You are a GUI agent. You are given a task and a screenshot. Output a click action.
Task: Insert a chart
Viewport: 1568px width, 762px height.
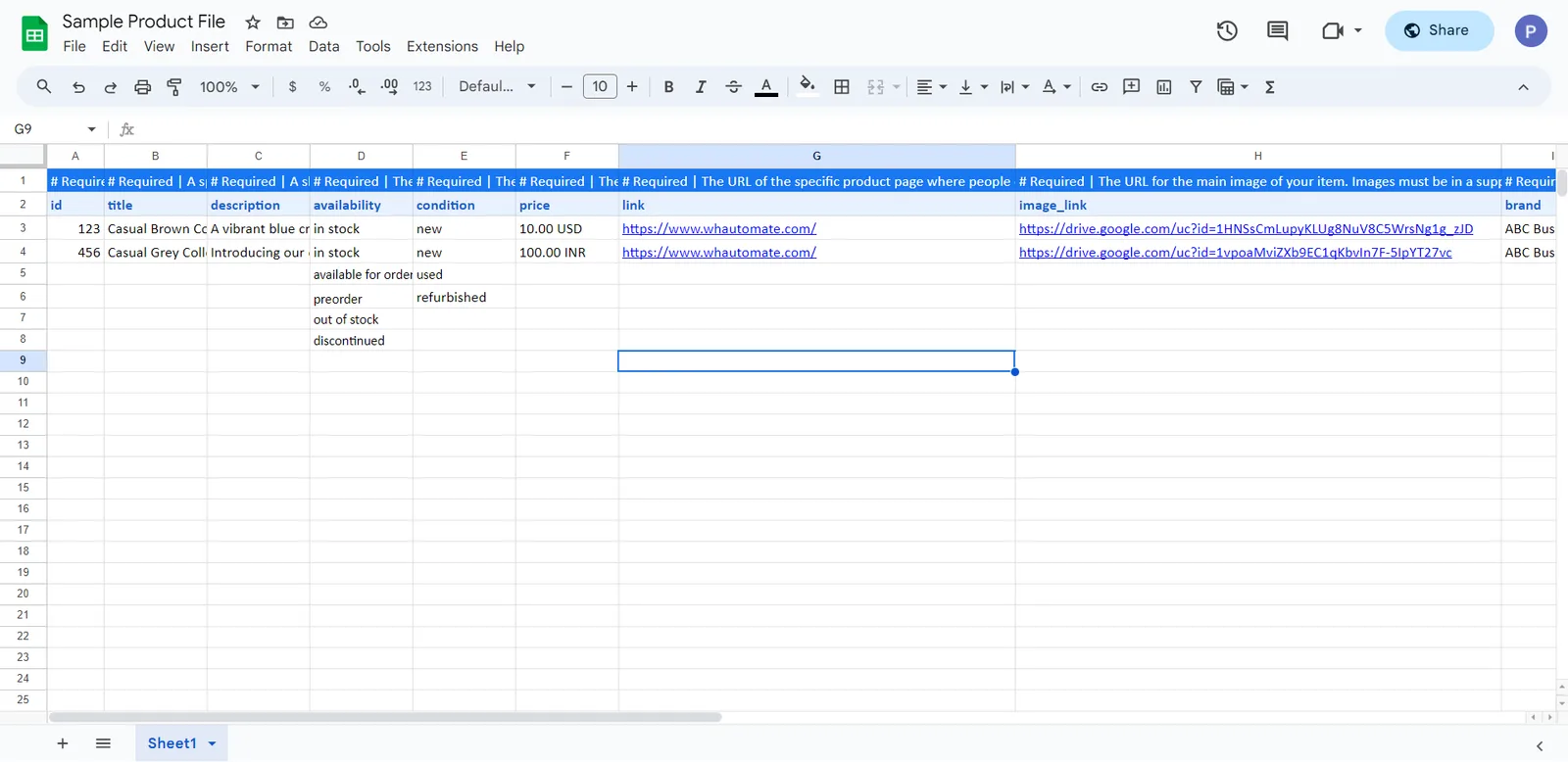coord(1164,86)
